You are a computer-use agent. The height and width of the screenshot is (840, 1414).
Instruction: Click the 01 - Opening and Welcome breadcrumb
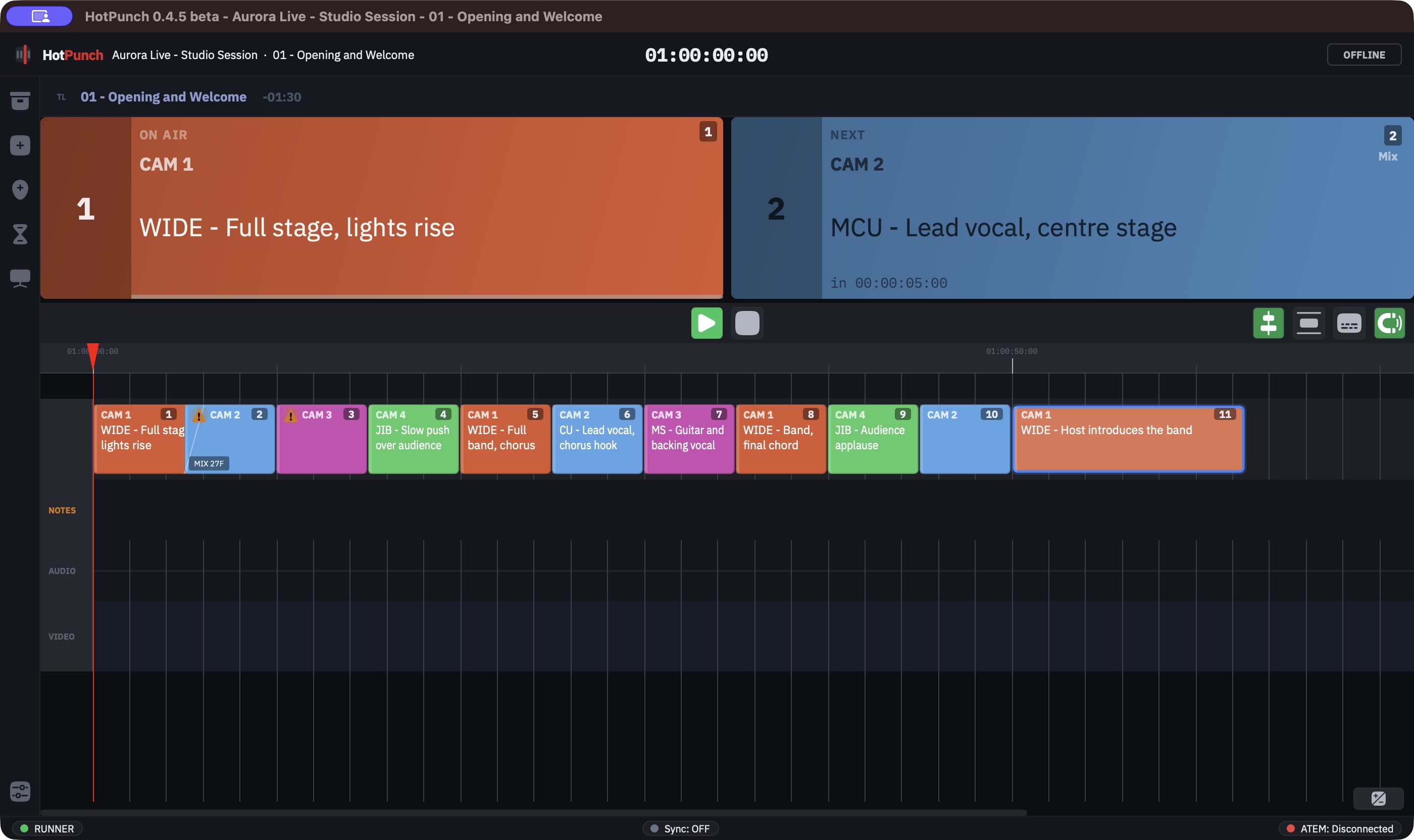click(x=343, y=55)
